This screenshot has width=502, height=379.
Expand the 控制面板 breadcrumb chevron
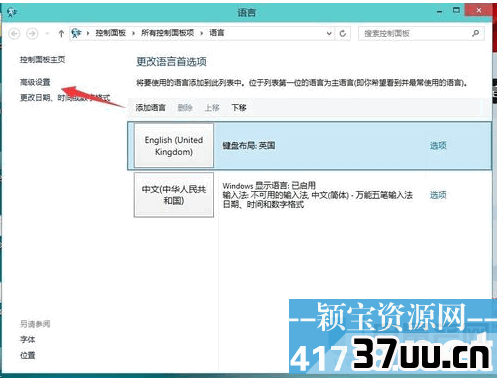coord(133,33)
